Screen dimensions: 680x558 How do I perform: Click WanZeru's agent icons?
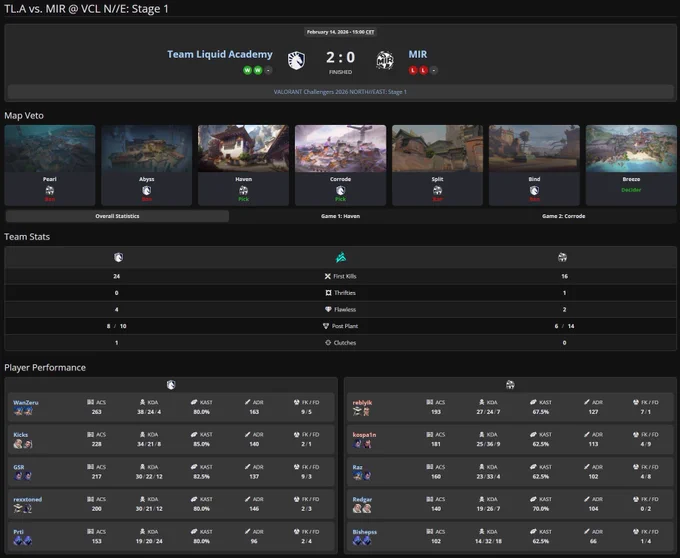(x=23, y=411)
